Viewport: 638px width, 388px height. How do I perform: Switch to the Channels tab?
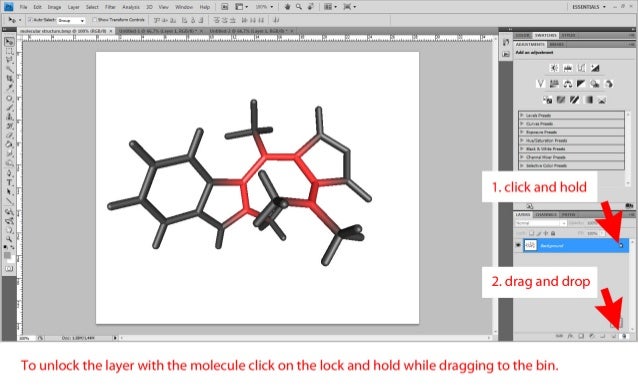point(546,214)
